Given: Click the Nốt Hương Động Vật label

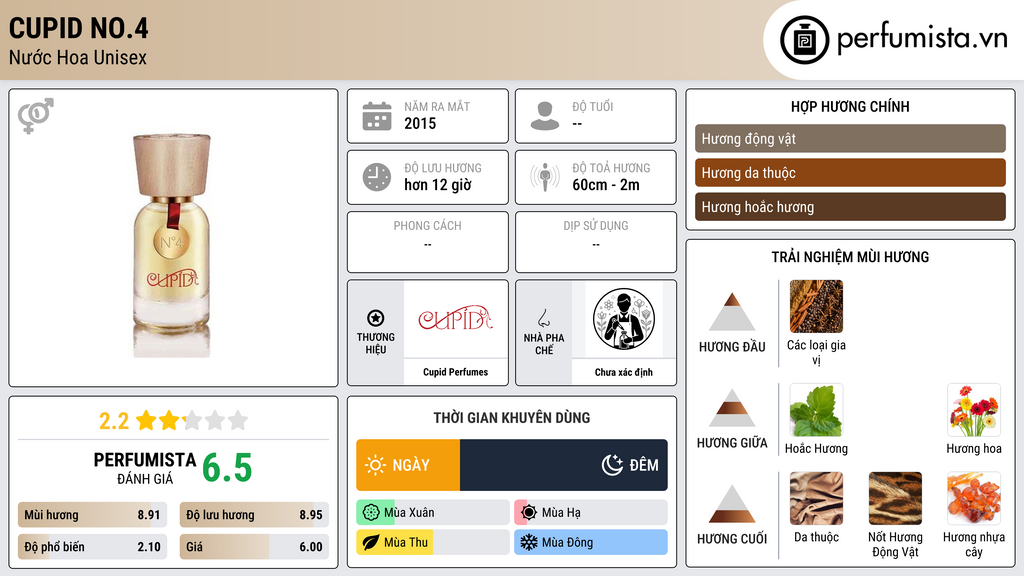Looking at the screenshot, I should [895, 544].
